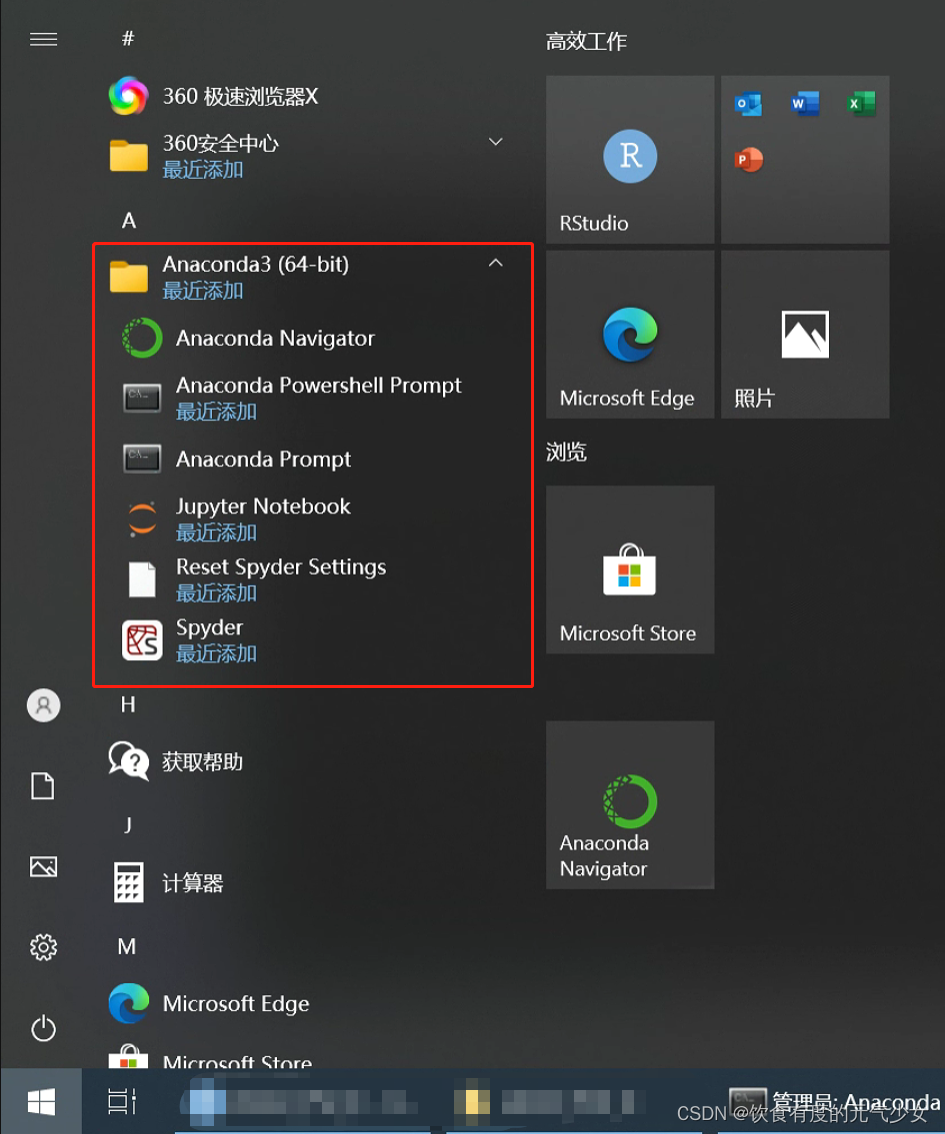Click Reset Spyder Settings file icon
Viewport: 945px width, 1134px height.
pos(142,579)
